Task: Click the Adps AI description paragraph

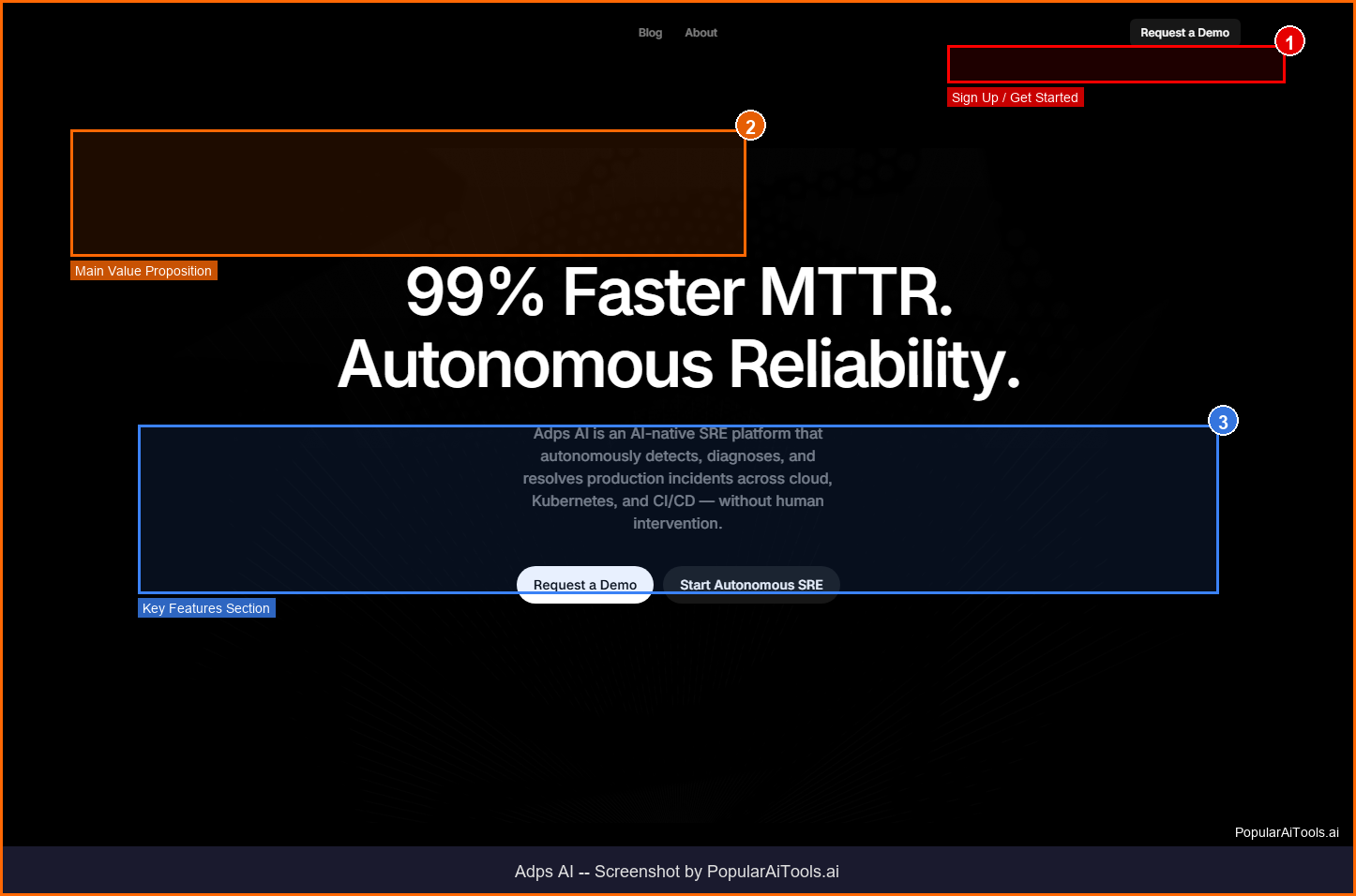Action: (x=677, y=479)
